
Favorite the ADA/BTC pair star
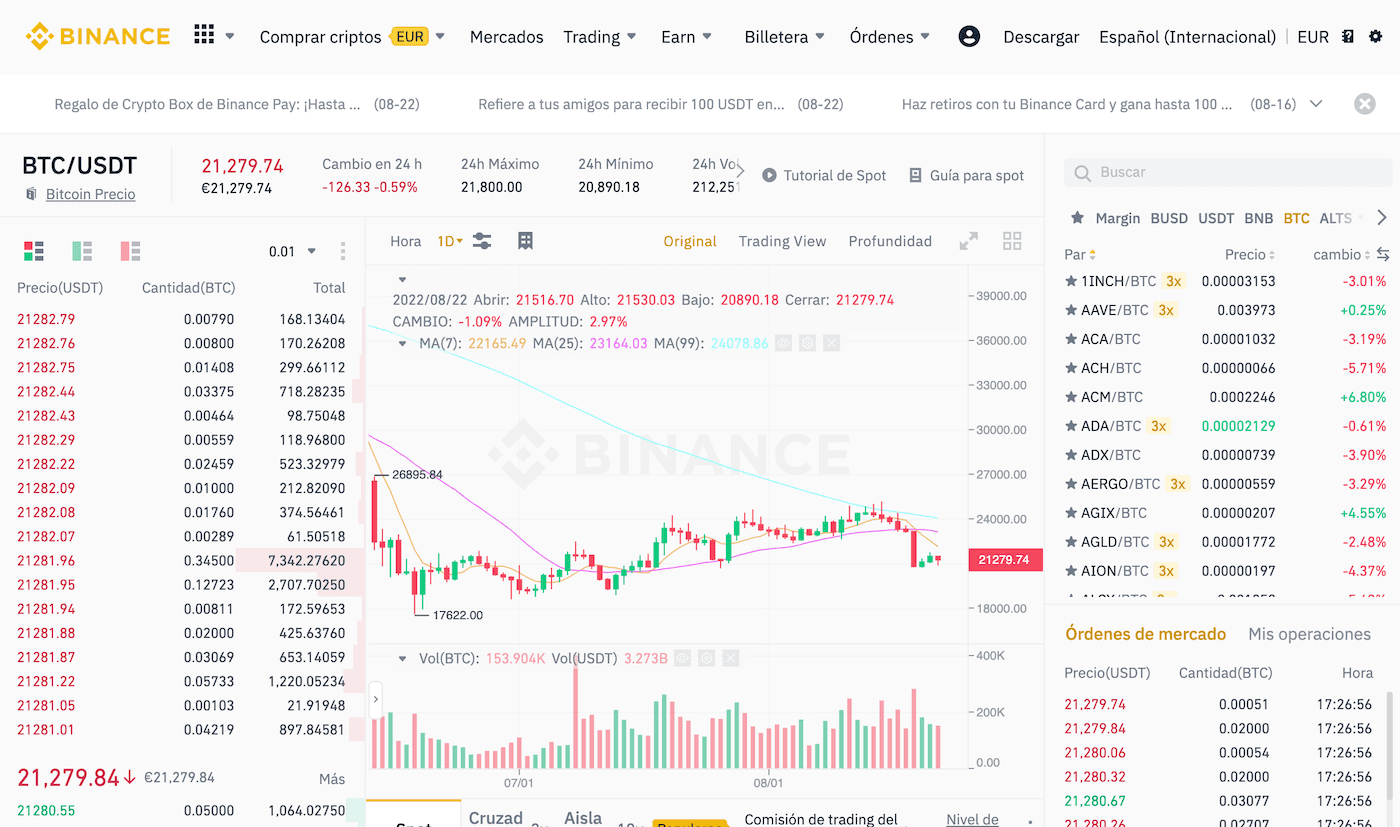point(1071,426)
